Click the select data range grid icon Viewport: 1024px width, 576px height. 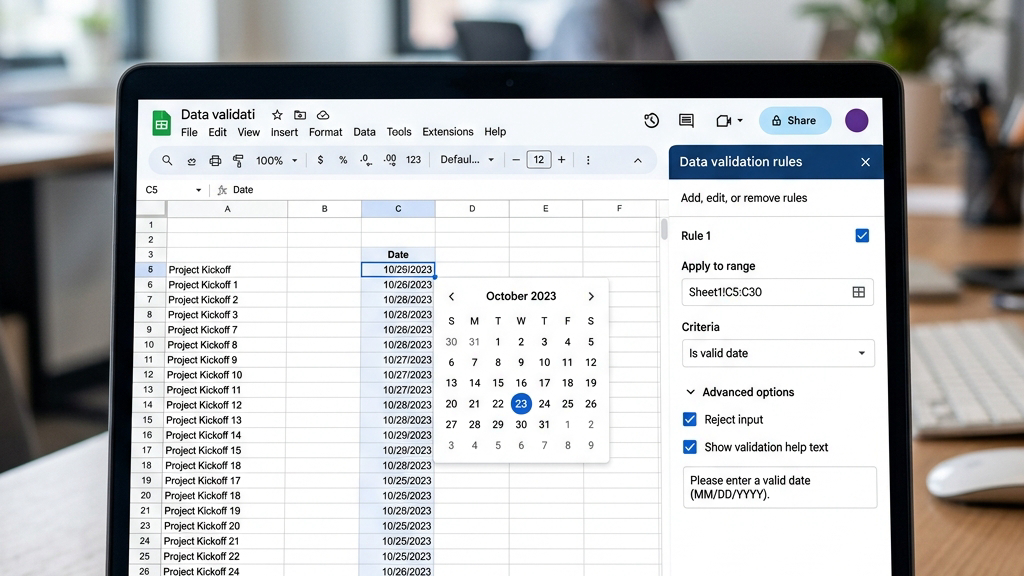coord(859,292)
